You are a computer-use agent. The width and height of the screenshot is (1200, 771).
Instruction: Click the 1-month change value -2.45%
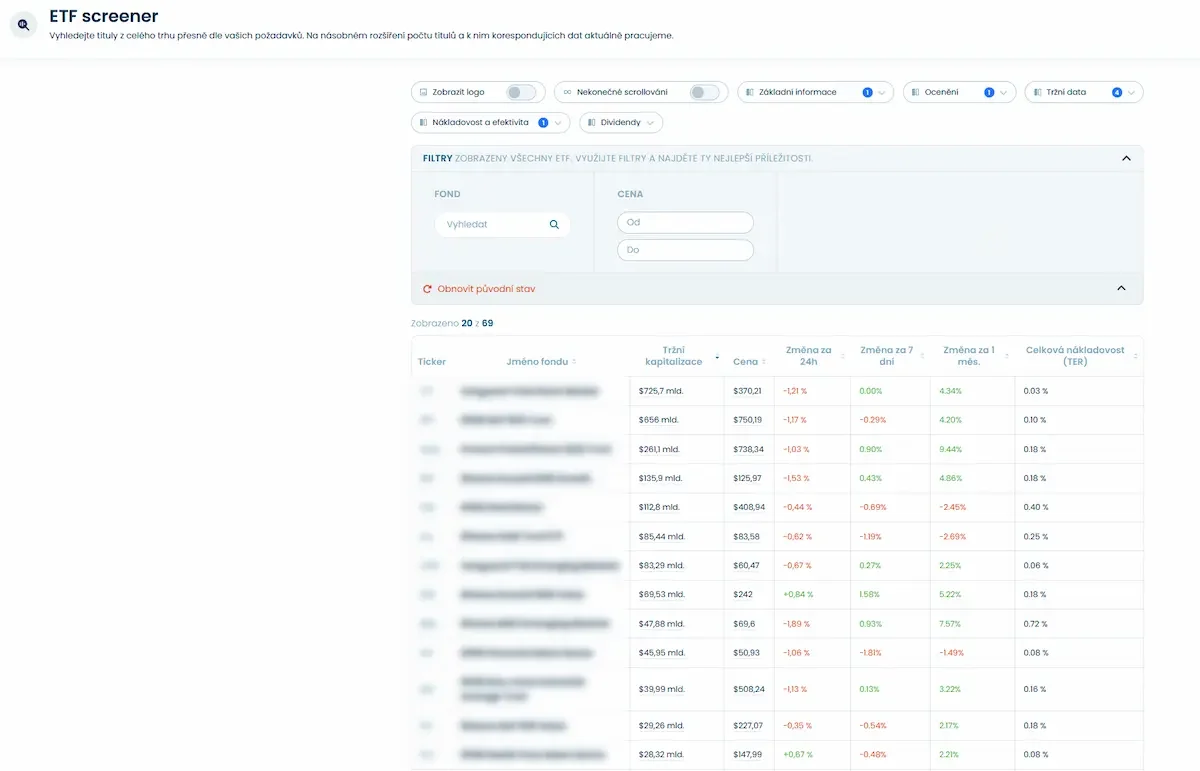coord(952,507)
